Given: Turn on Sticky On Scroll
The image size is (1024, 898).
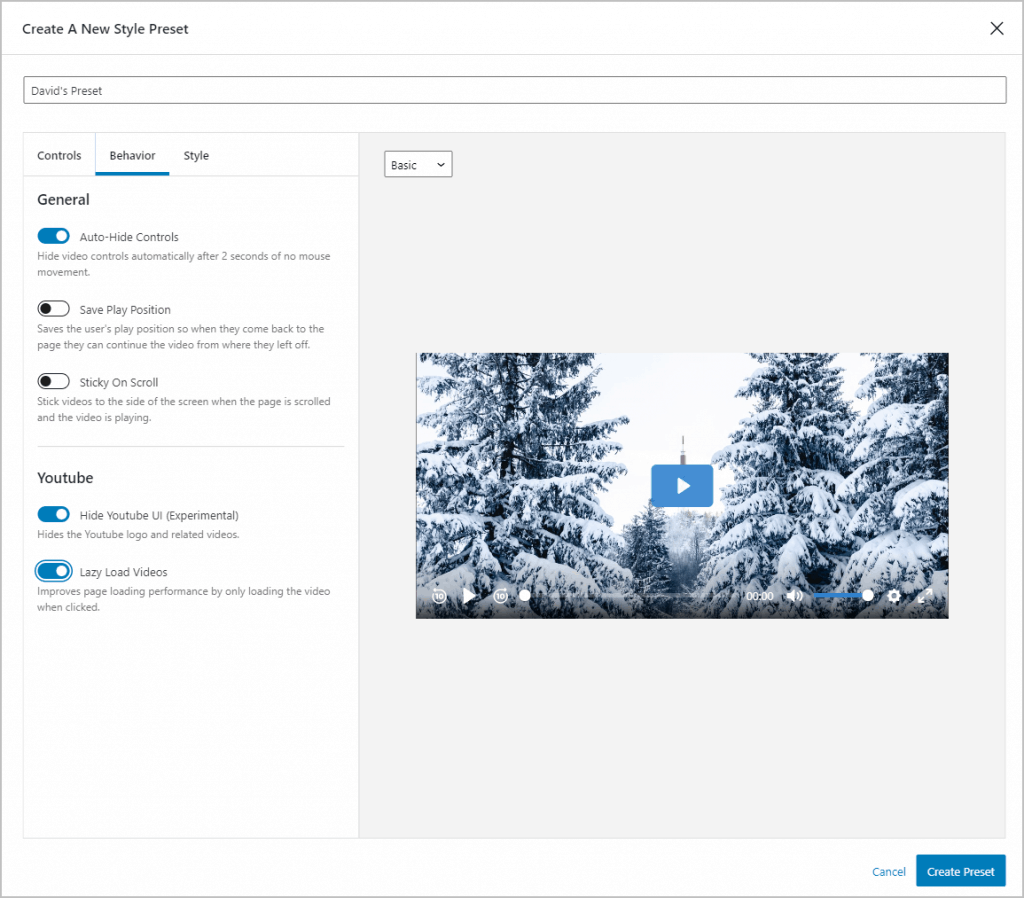Looking at the screenshot, I should coord(53,381).
